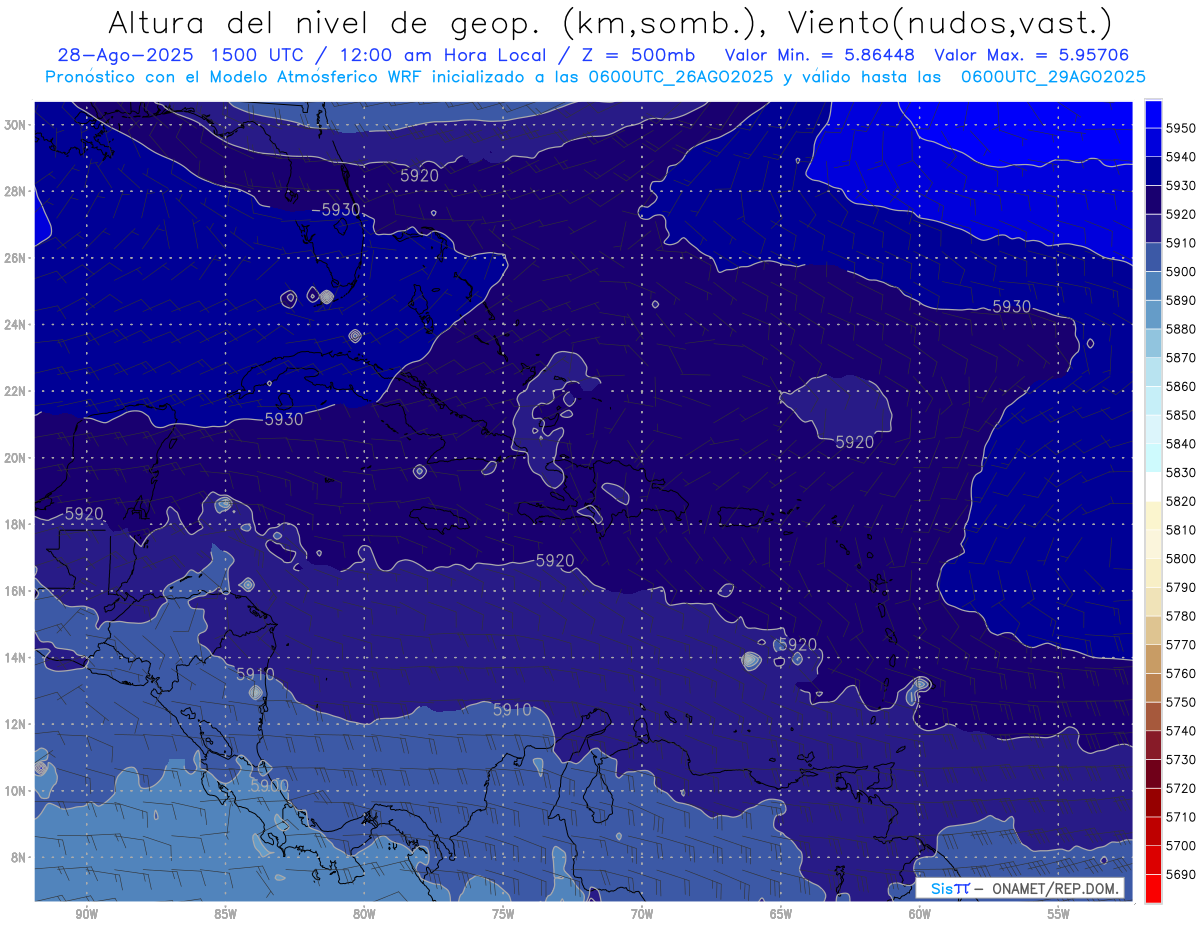
Task: Select the valid-until time "0600UTC_29AGO2025"
Action: coord(1054,77)
